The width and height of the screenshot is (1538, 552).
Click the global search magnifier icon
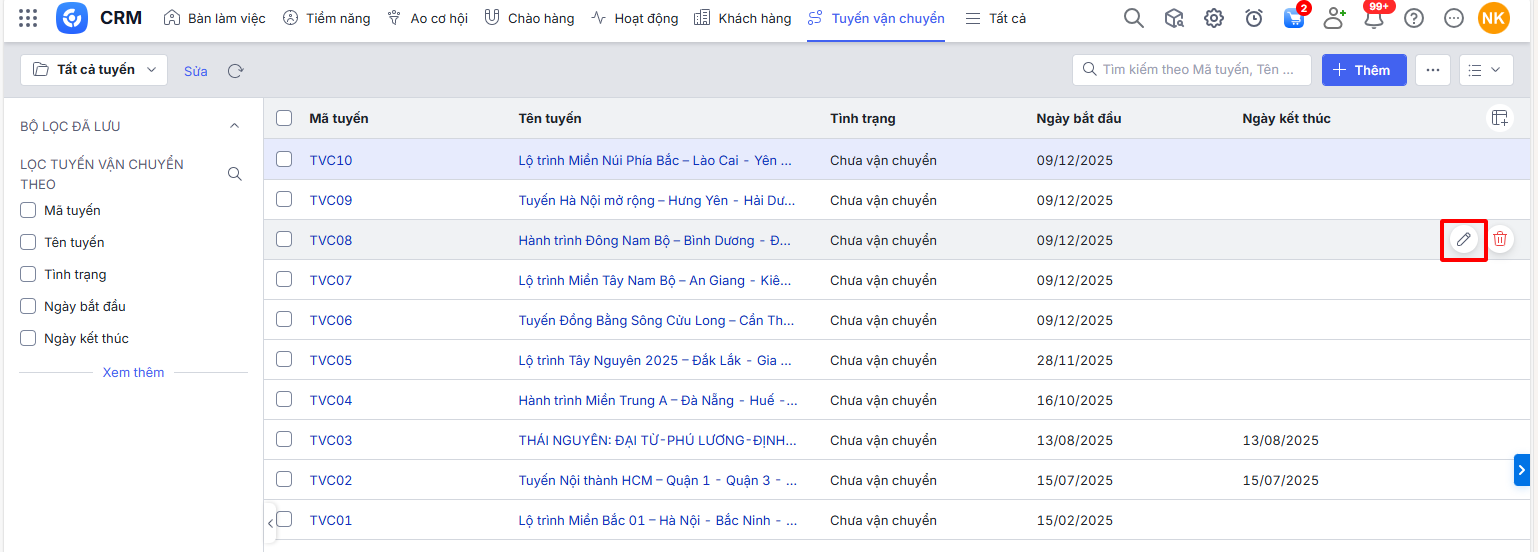click(x=1133, y=18)
